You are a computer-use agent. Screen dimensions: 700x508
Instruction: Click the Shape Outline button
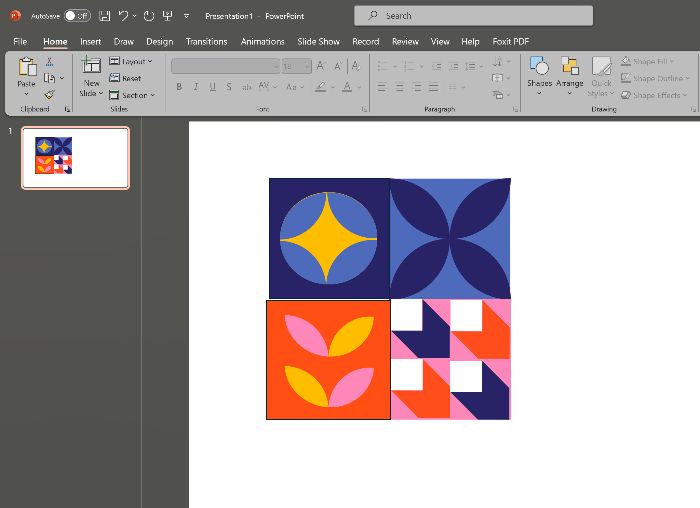(655, 78)
